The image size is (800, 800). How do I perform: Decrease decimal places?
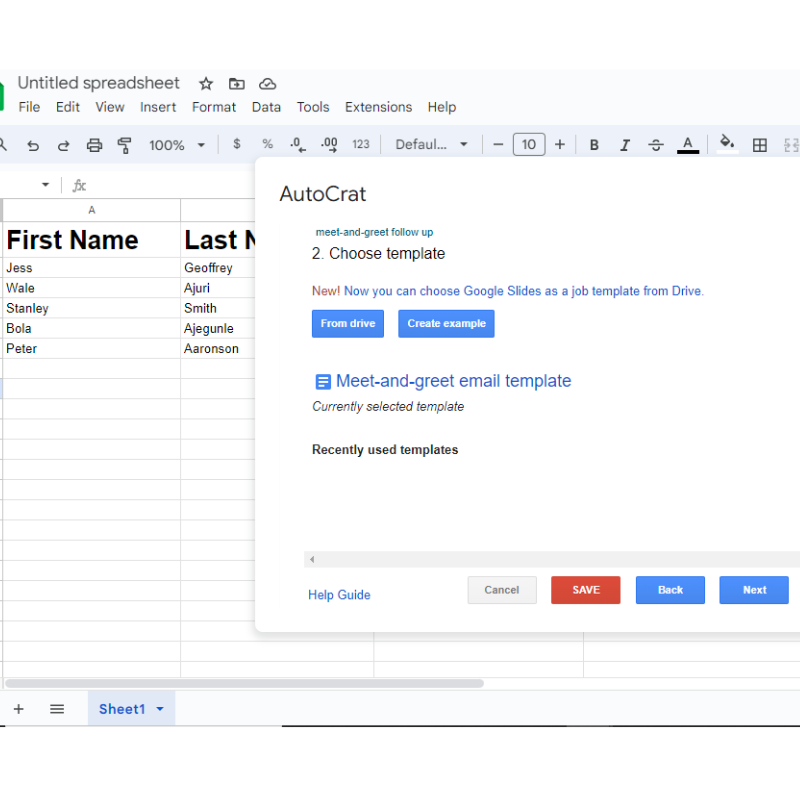298,145
